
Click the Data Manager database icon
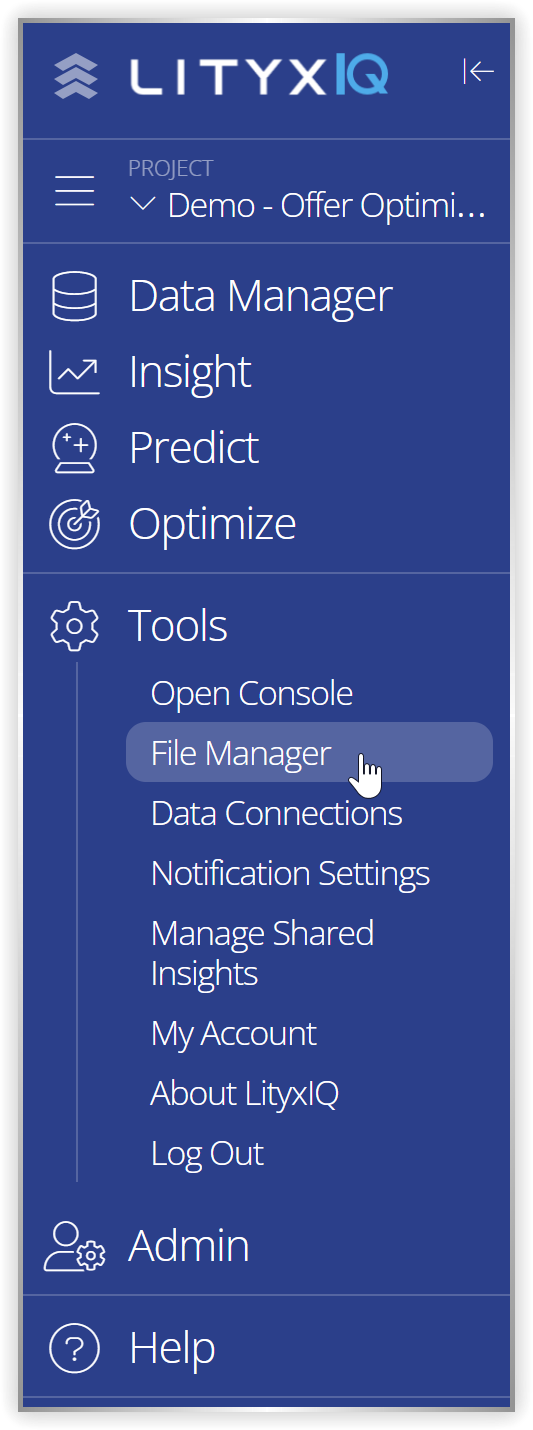pos(74,296)
